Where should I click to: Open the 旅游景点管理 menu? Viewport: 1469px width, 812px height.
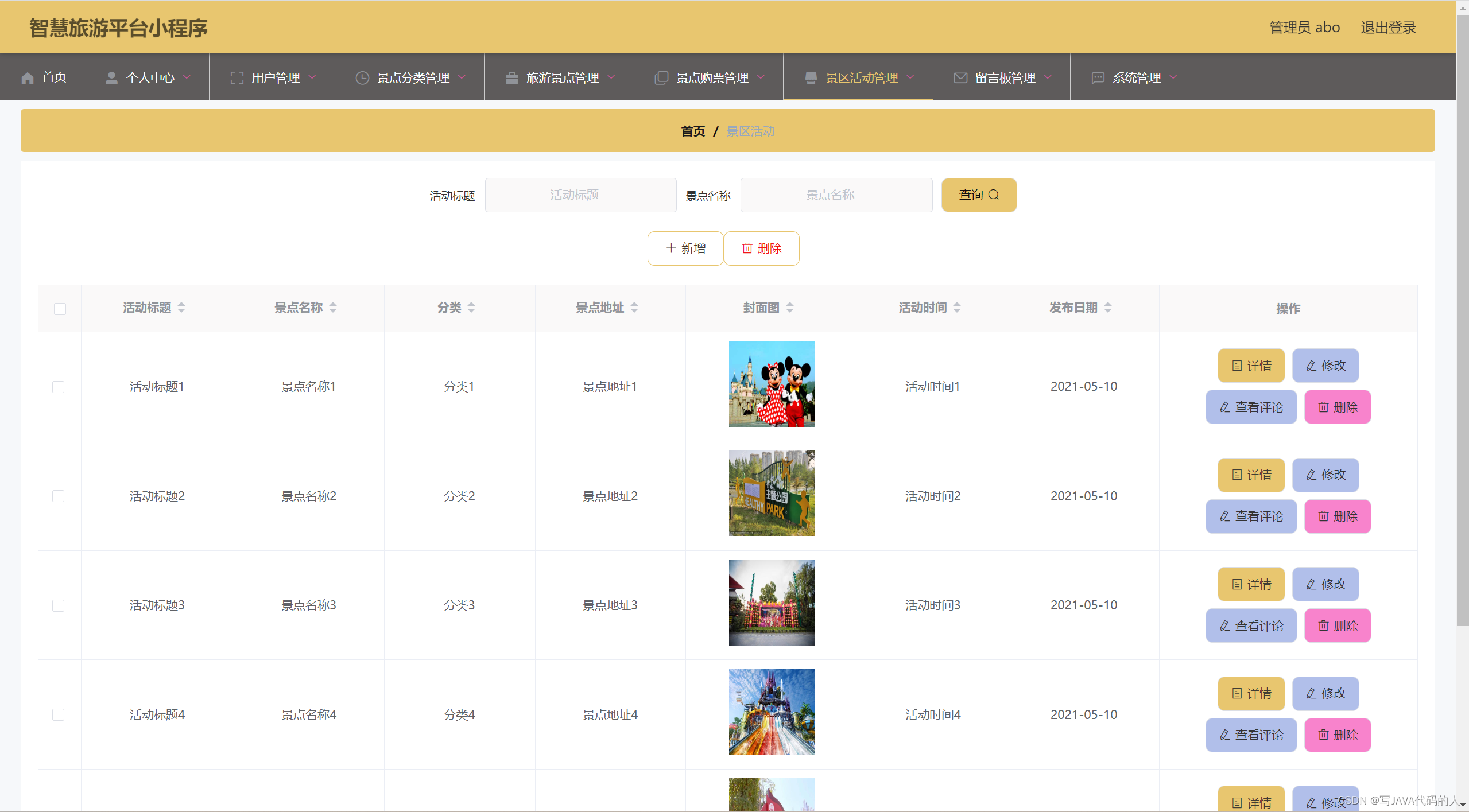(x=560, y=77)
